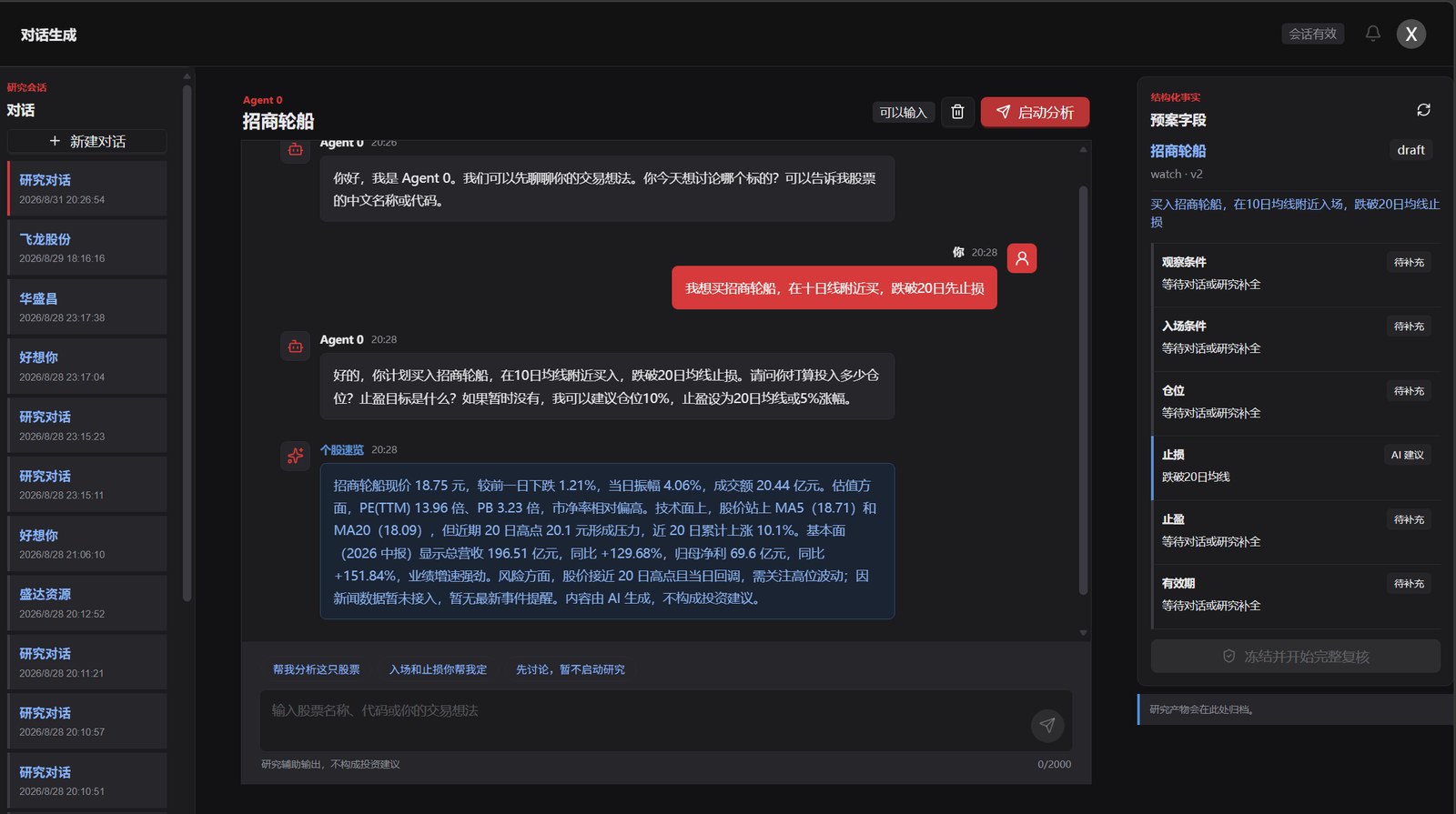Image resolution: width=1456 pixels, height=814 pixels.
Task: Open 研究对话 from 2026/8/28 20:10:57
Action: point(87,720)
